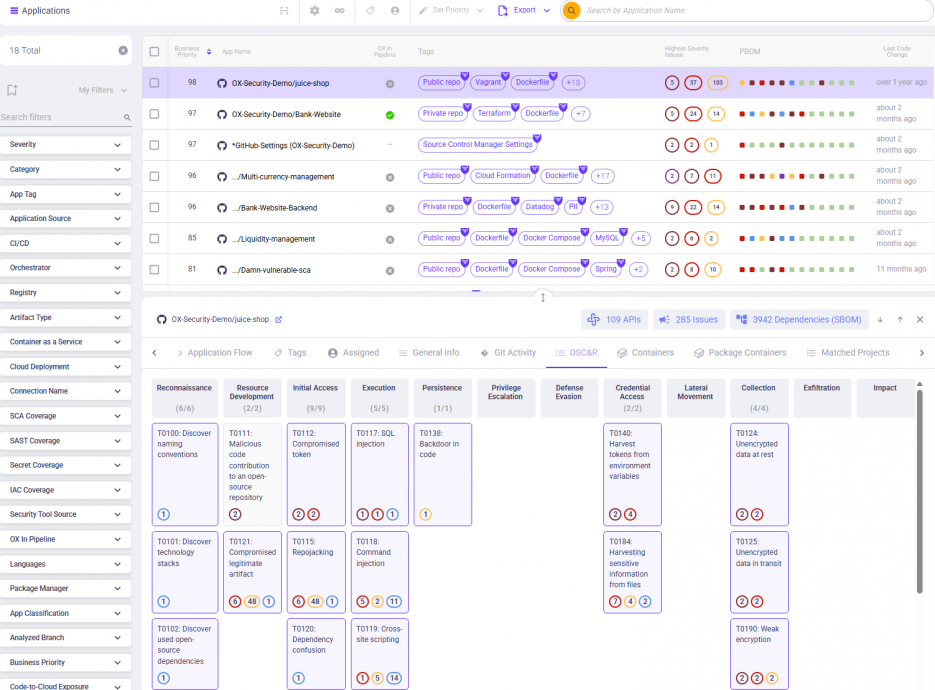Click the Search by Application Name field
Image resolution: width=935 pixels, height=690 pixels.
click(x=700, y=10)
